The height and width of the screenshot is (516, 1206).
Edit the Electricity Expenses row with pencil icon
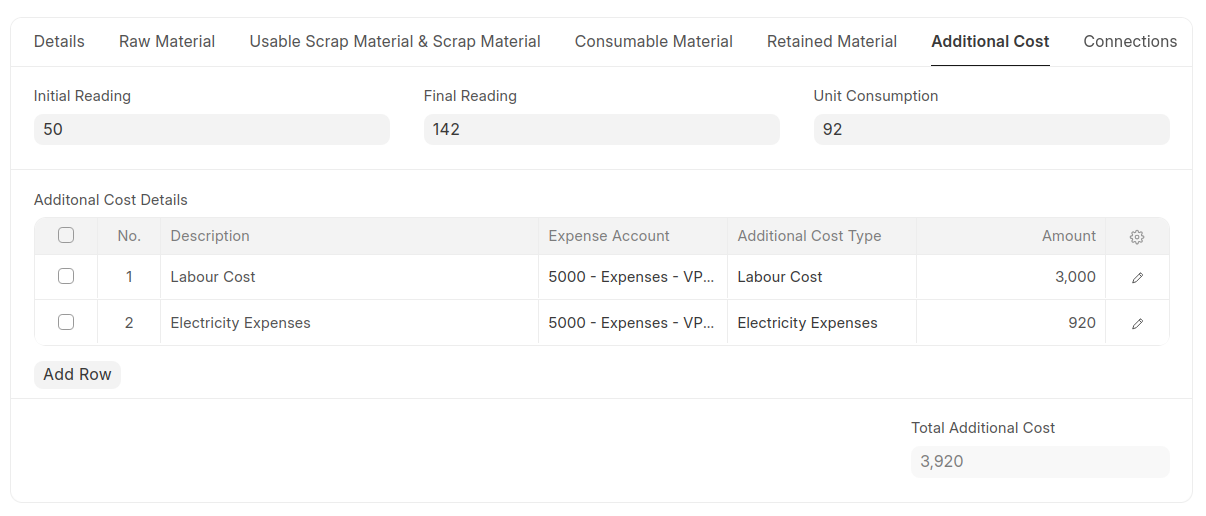[1137, 324]
